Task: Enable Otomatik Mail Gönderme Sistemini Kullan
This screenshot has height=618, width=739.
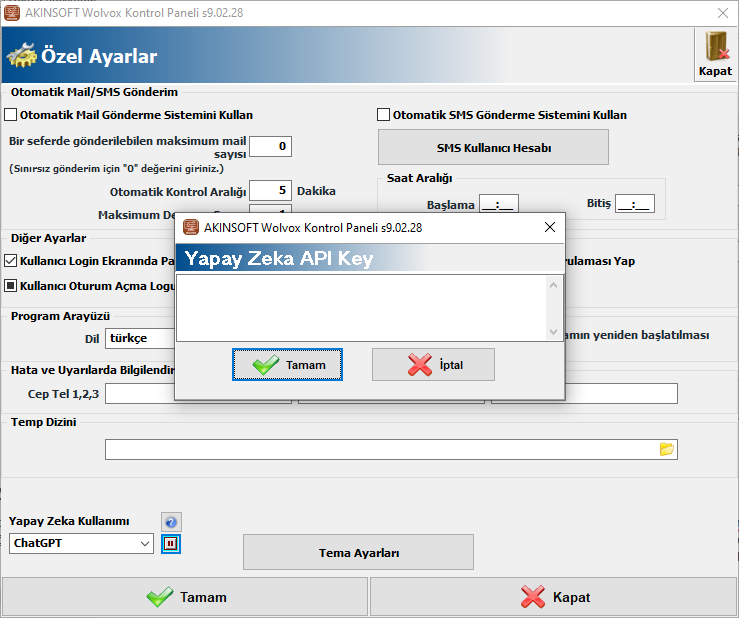Action: (x=10, y=115)
